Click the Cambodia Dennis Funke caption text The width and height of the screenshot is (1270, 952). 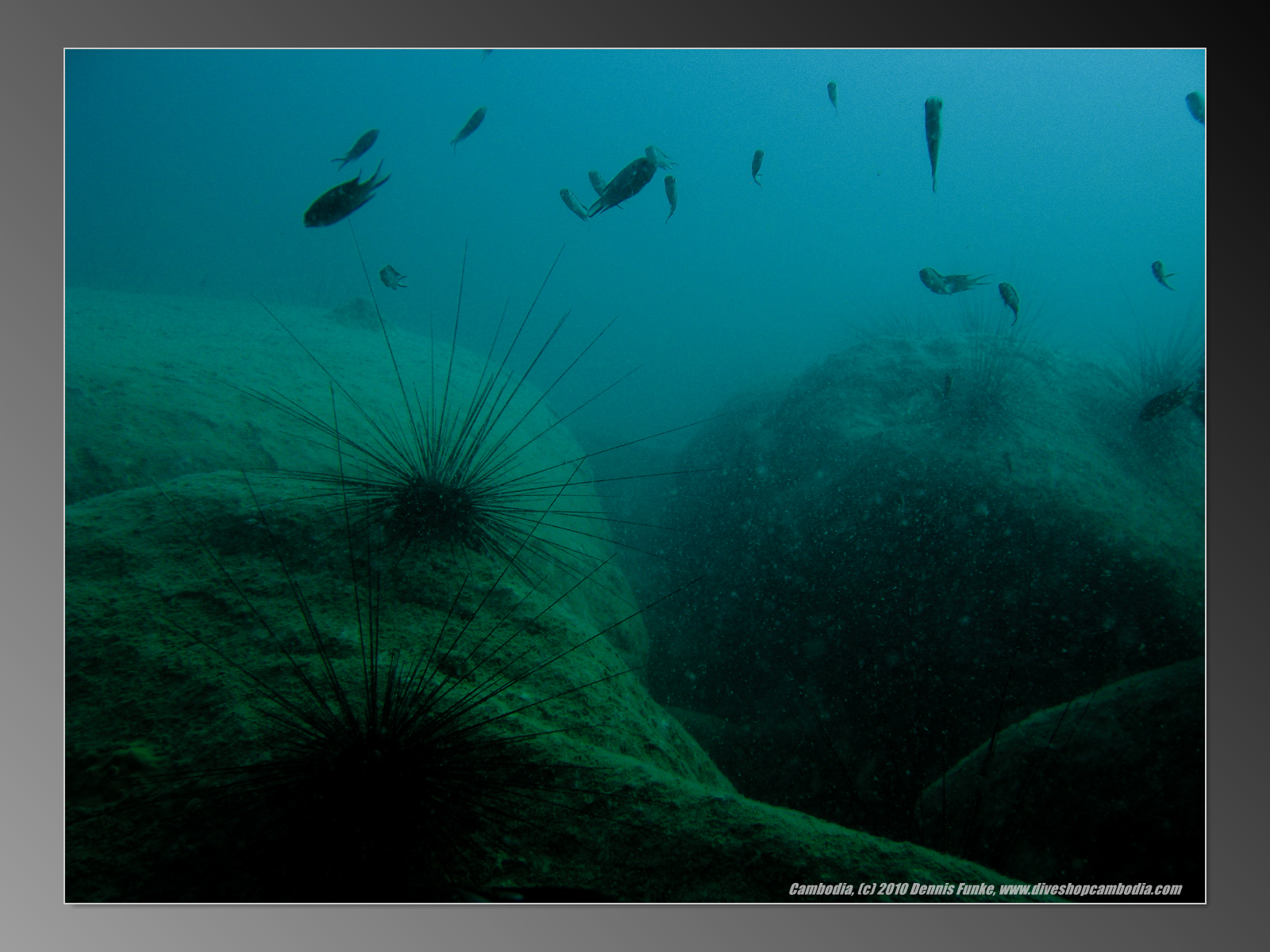(x=985, y=889)
